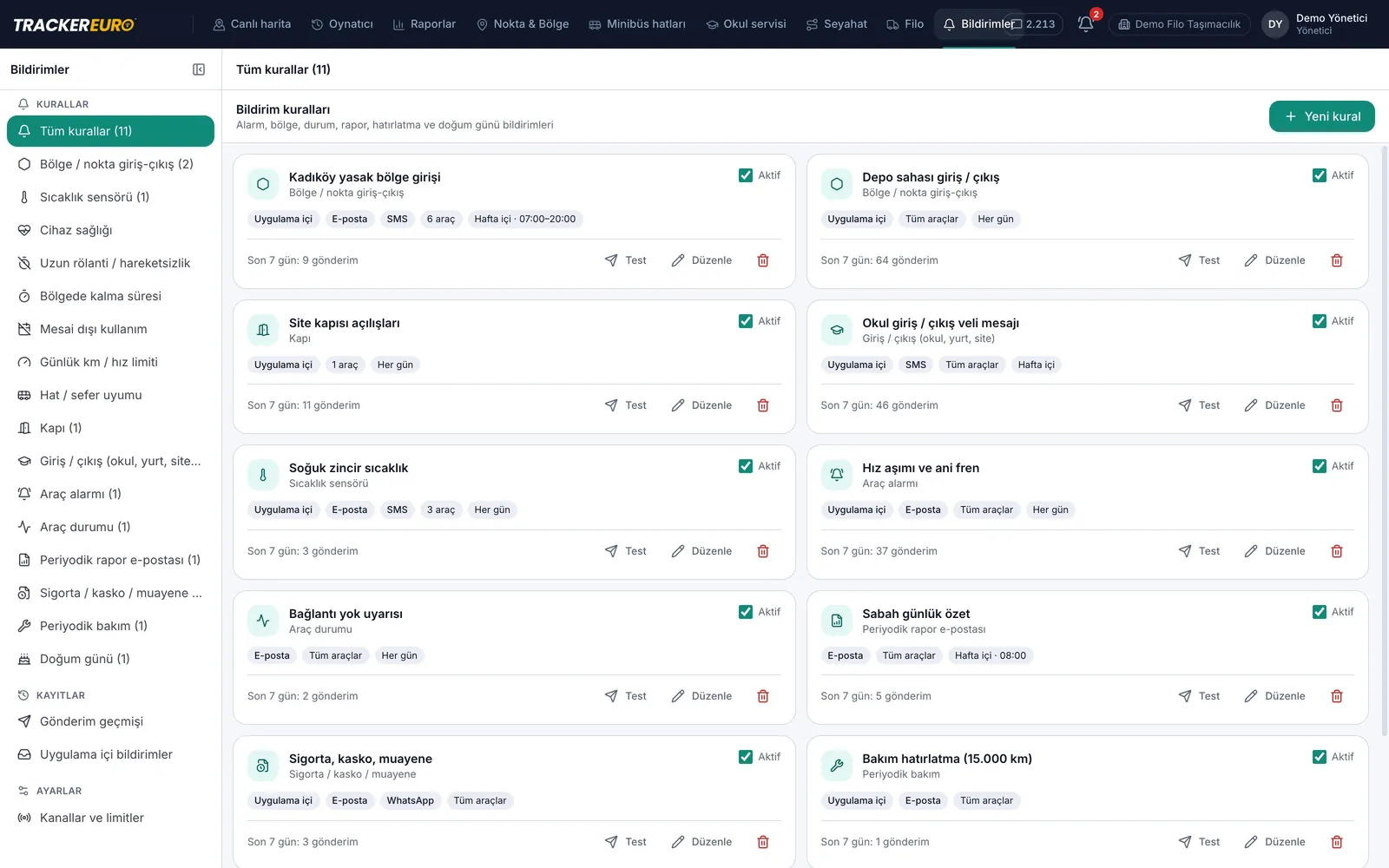Open Minibüs hatları menu
The image size is (1389, 868).
coord(637,24)
